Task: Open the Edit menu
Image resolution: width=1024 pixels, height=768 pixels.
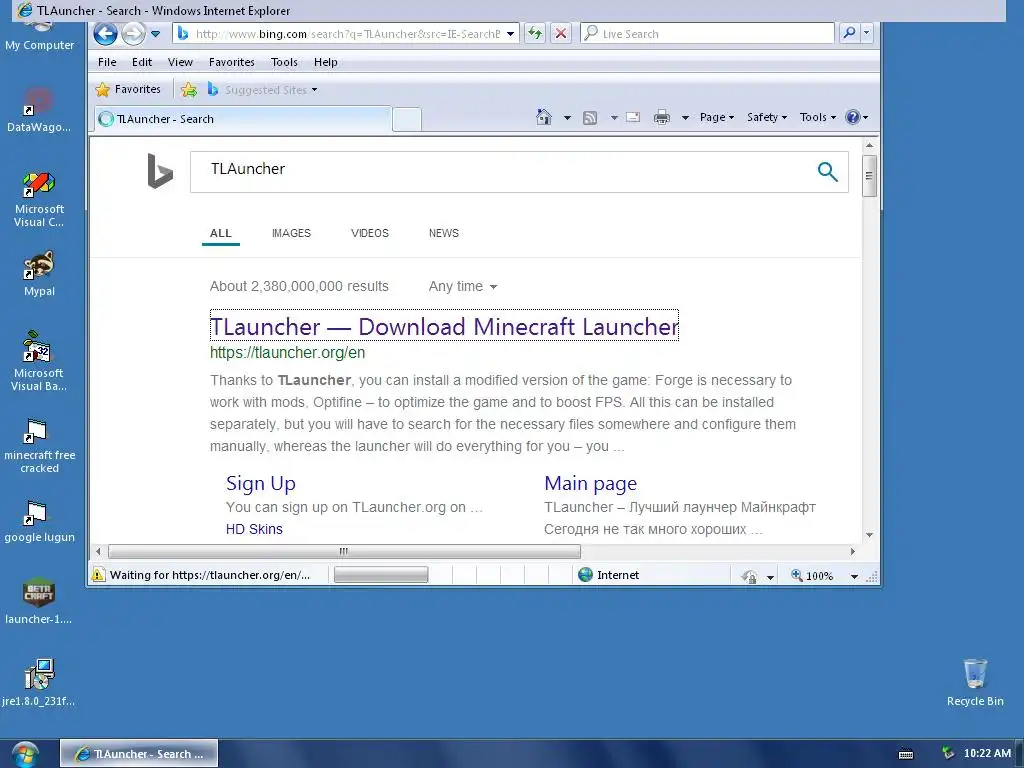Action: click(142, 62)
